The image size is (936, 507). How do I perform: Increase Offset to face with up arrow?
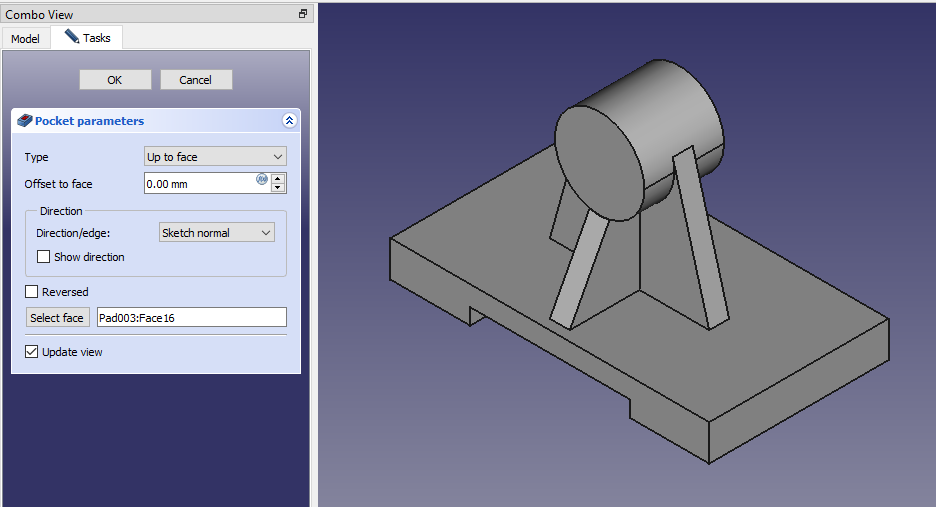[279, 178]
